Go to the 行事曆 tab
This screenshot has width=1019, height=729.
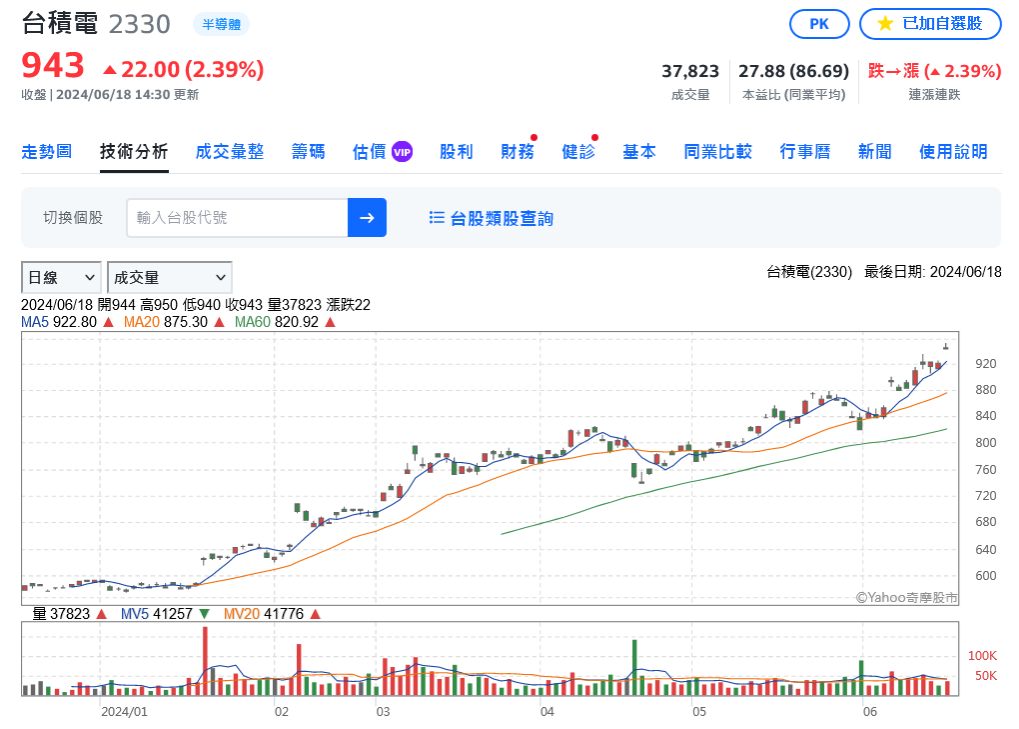coord(805,152)
